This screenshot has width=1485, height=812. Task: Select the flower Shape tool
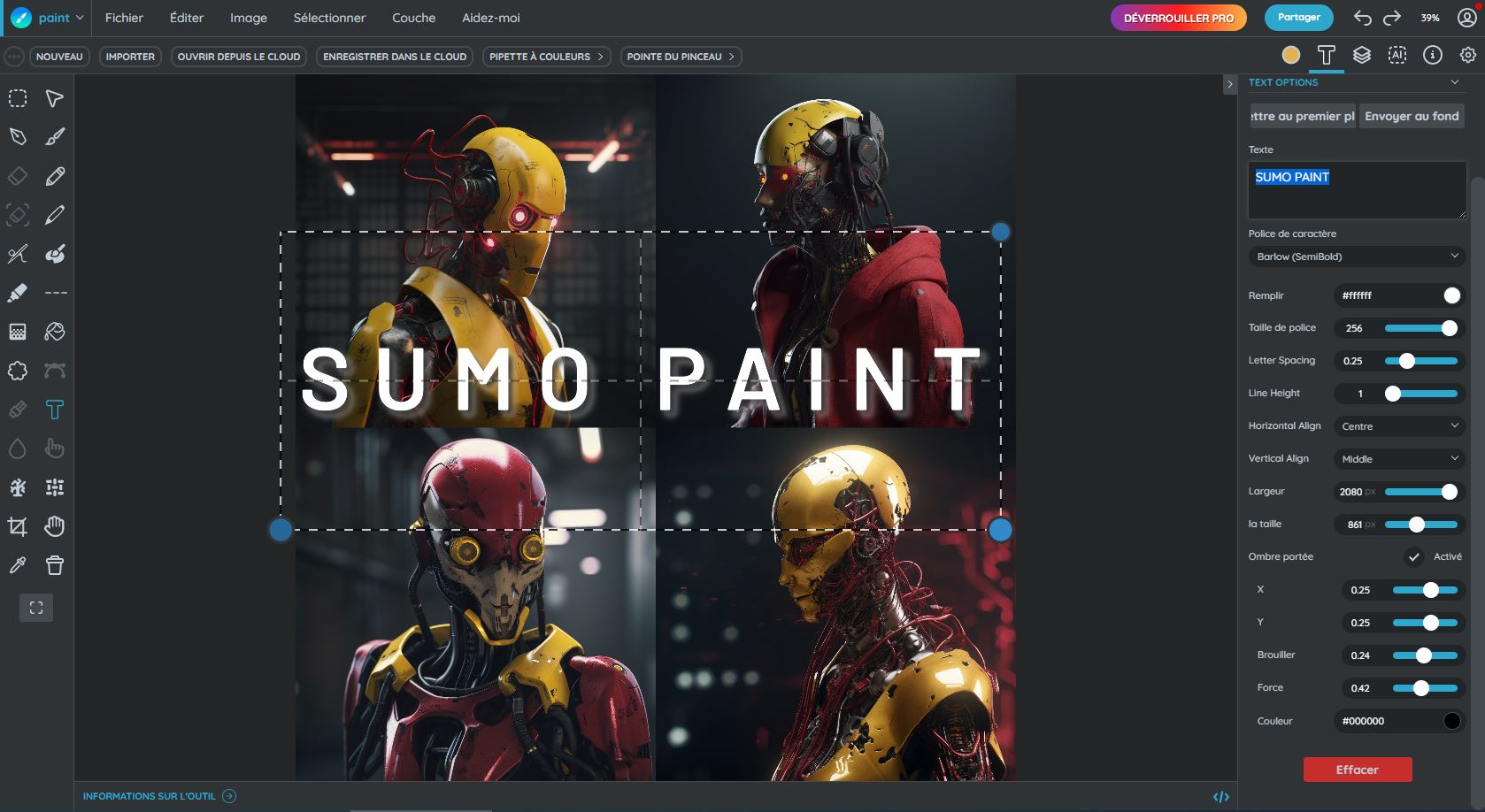[18, 371]
